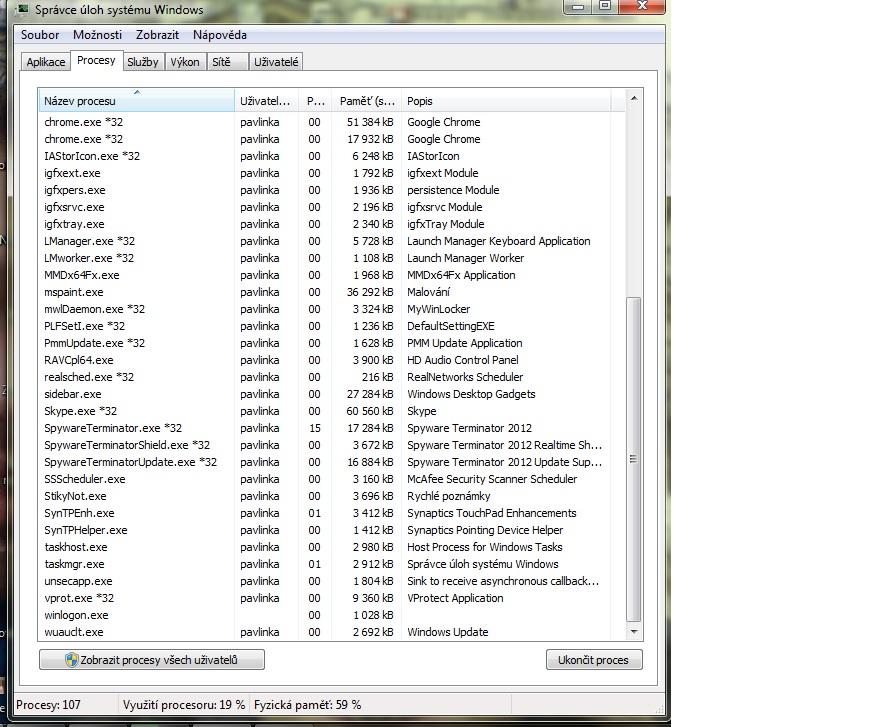Click the Procesy: 107 status entry
891x727 pixels.
pyautogui.click(x=48, y=705)
